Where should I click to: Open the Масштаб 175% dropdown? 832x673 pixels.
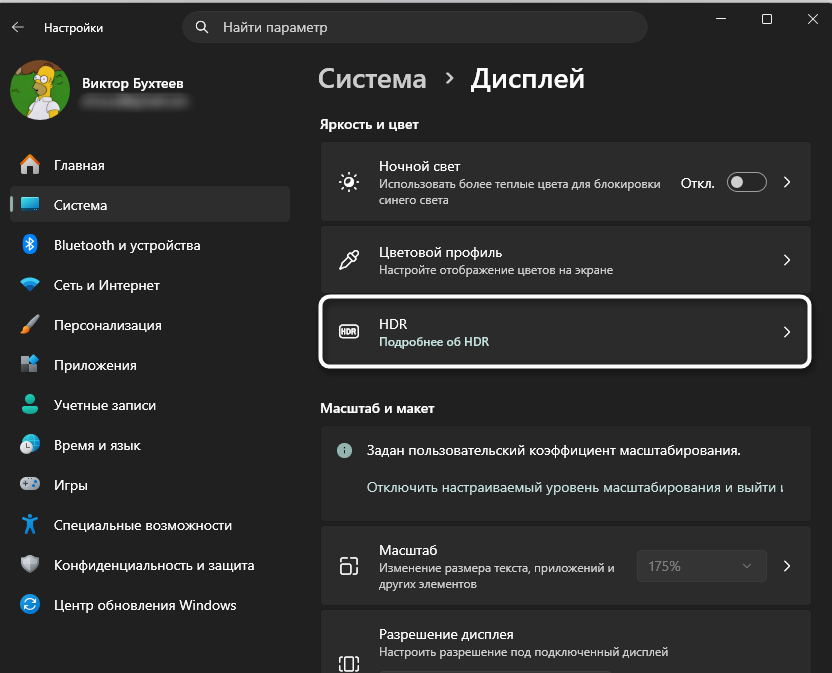pos(701,566)
